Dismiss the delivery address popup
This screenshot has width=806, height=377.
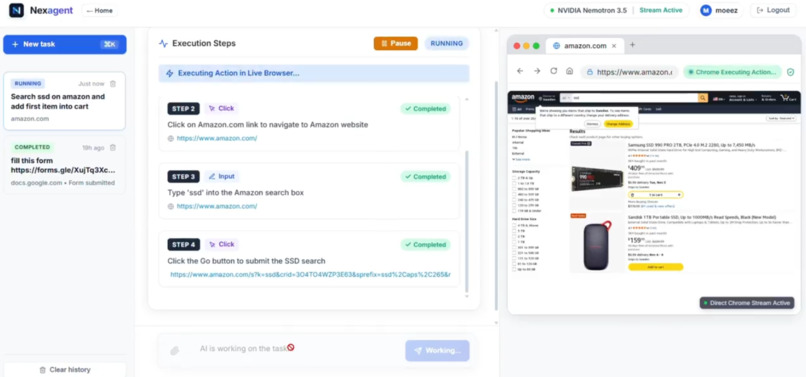click(592, 123)
